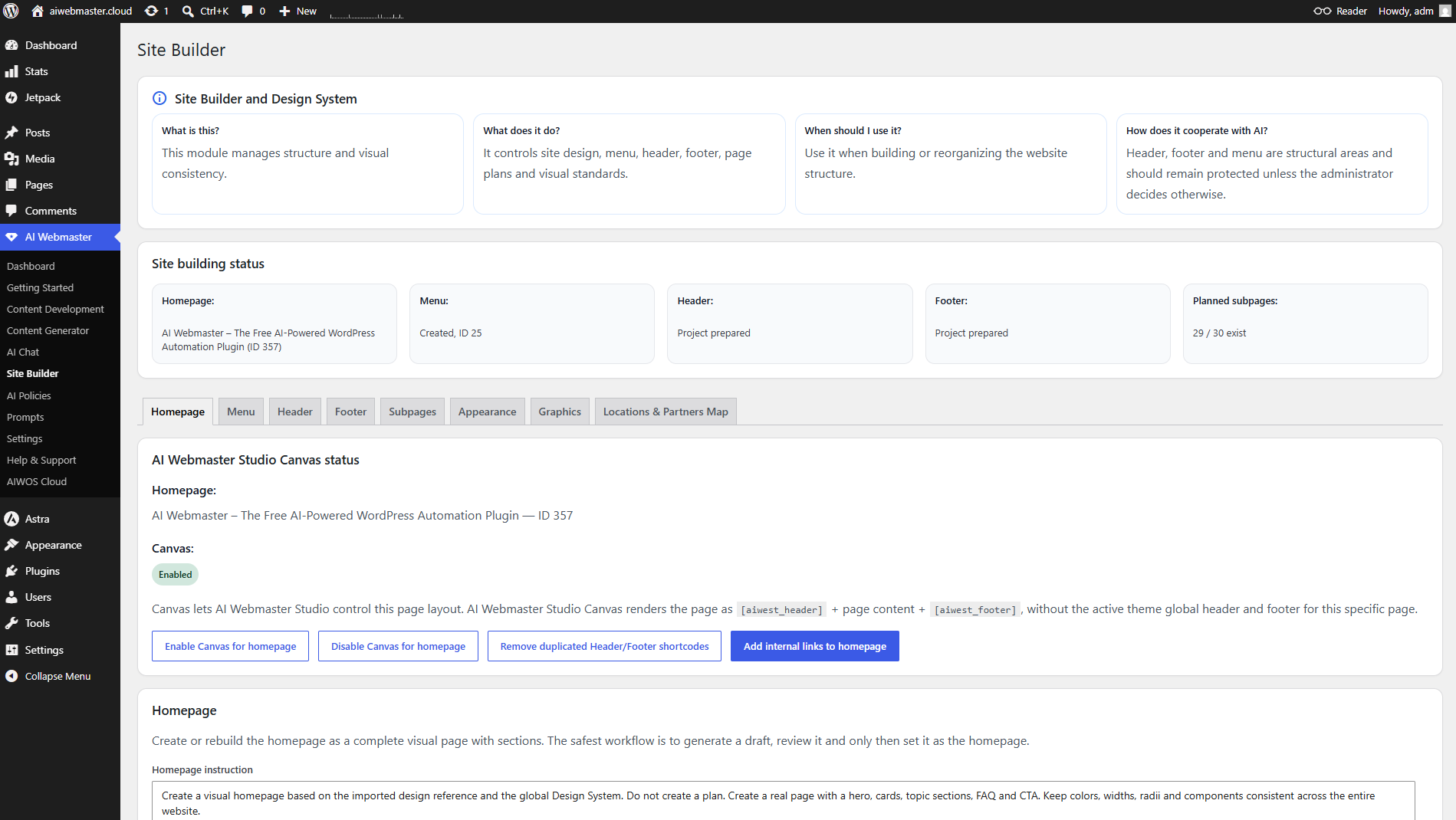Click in the Homepage instruction text field
Image resolution: width=1456 pixels, height=820 pixels.
(783, 802)
